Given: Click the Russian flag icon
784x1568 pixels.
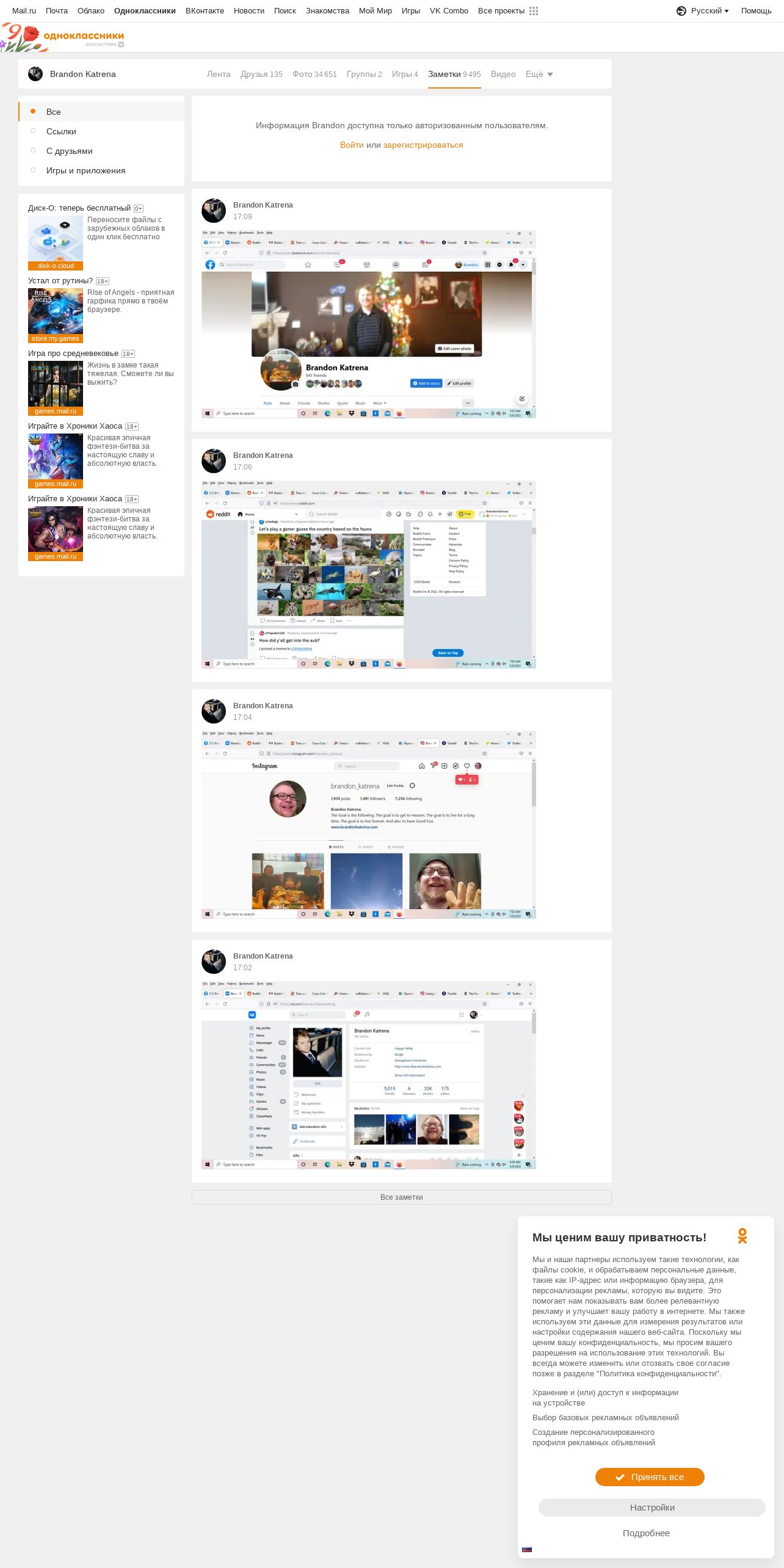Looking at the screenshot, I should (527, 1549).
